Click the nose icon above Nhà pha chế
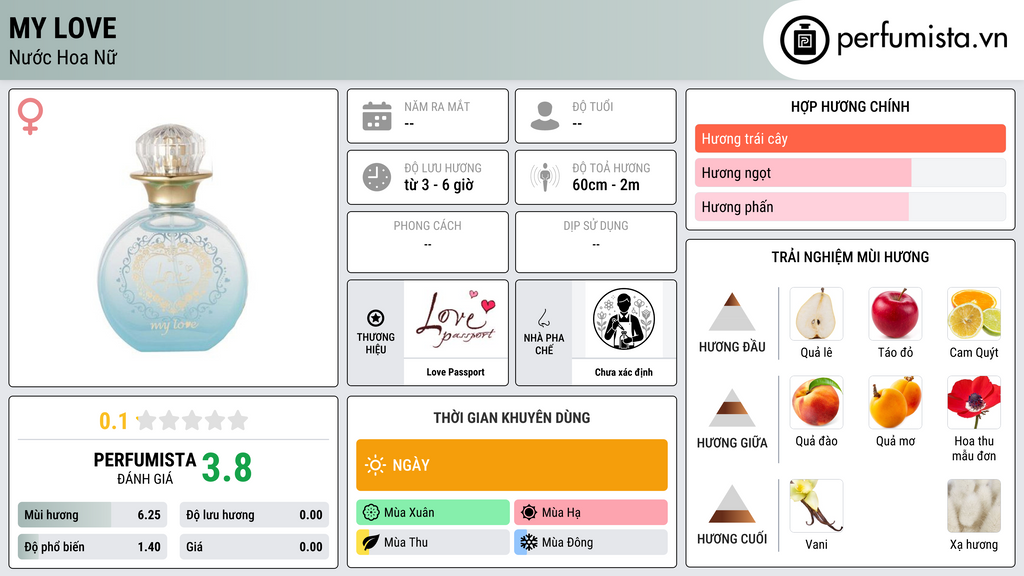Image resolution: width=1024 pixels, height=576 pixels. click(x=543, y=318)
